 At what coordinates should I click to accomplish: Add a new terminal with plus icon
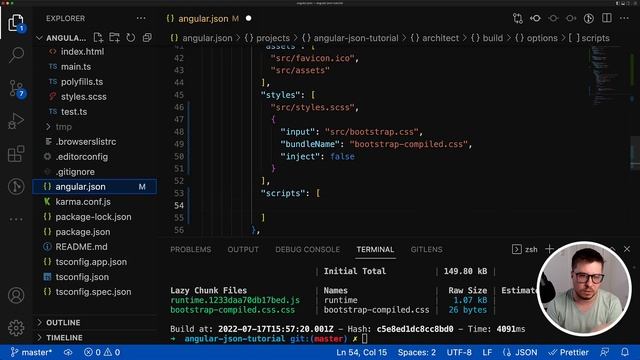[549, 249]
